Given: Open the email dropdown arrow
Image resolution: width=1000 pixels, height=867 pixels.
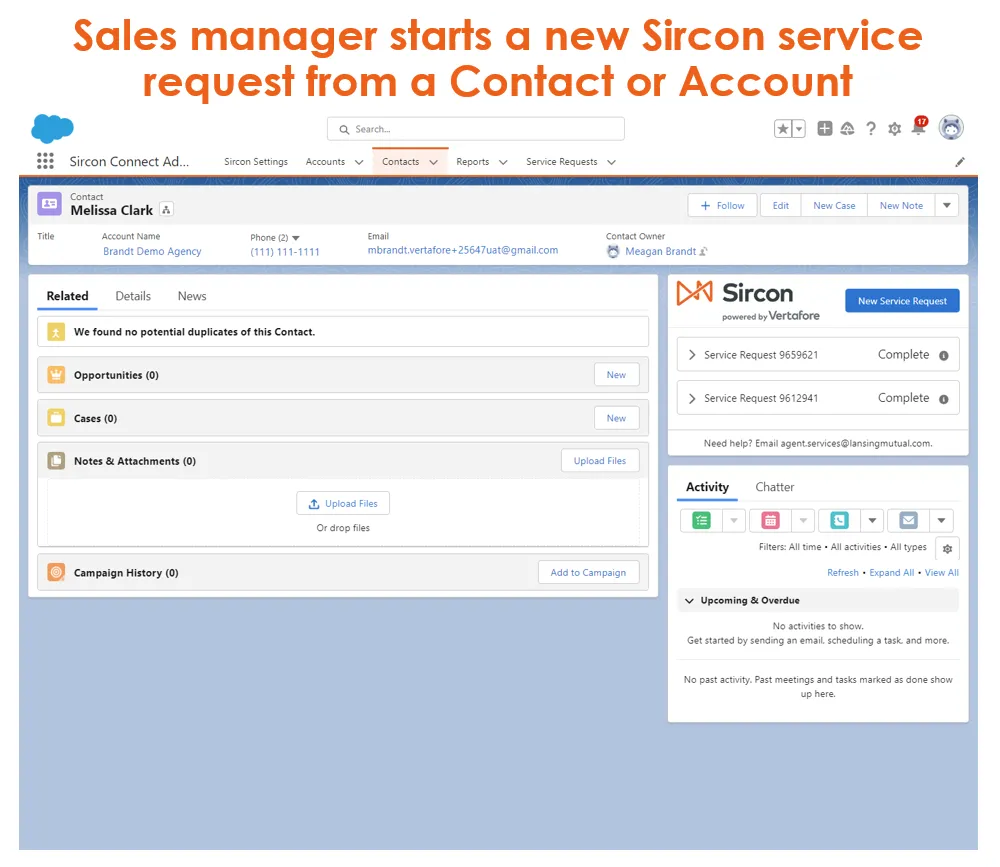Looking at the screenshot, I should 941,521.
